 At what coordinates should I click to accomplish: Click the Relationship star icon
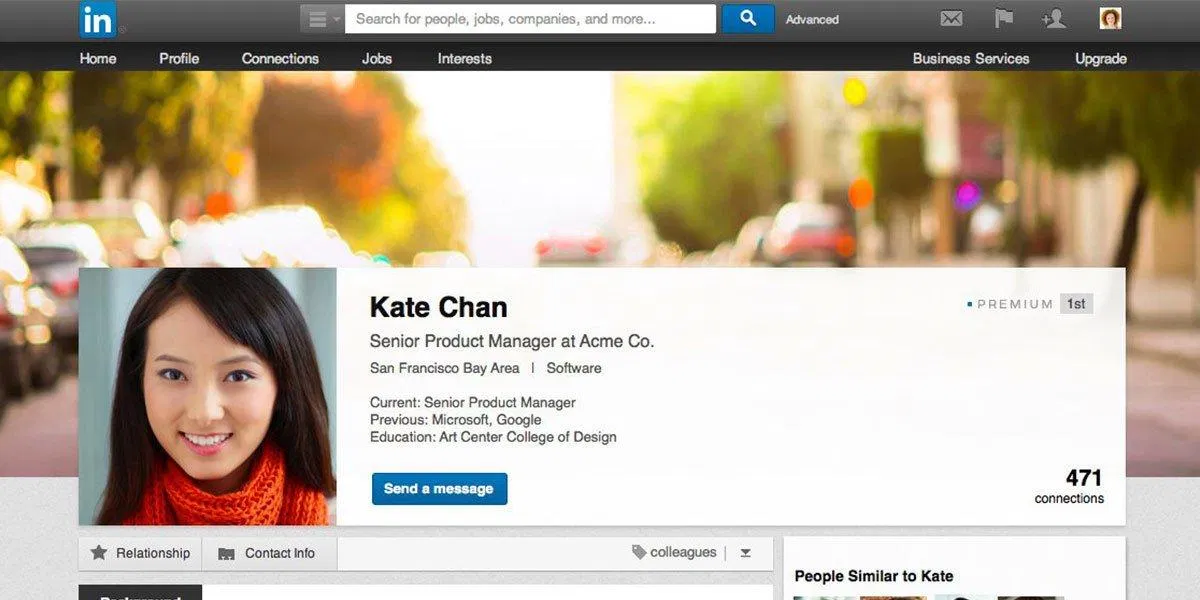click(x=99, y=553)
